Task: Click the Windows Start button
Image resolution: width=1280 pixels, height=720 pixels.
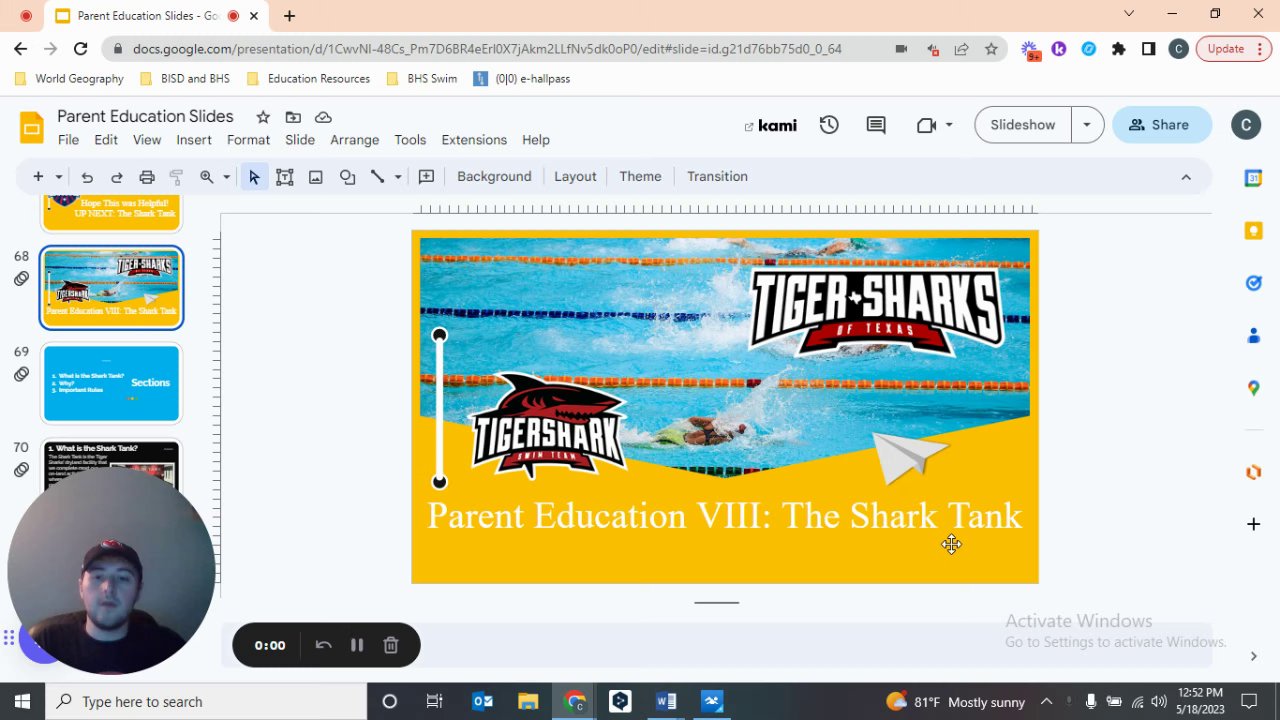Action: click(22, 701)
